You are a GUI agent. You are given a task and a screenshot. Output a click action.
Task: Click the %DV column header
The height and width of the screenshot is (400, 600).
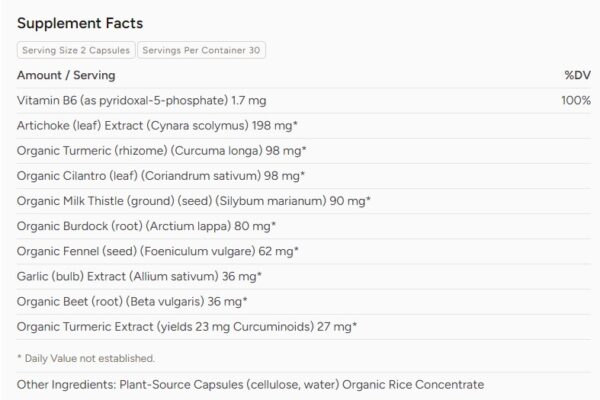coord(577,75)
